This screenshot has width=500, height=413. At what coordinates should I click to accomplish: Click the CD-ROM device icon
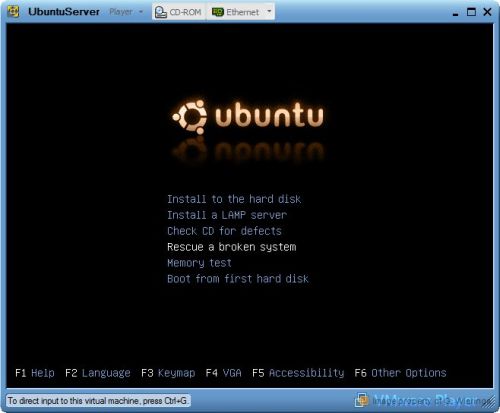(x=161, y=12)
